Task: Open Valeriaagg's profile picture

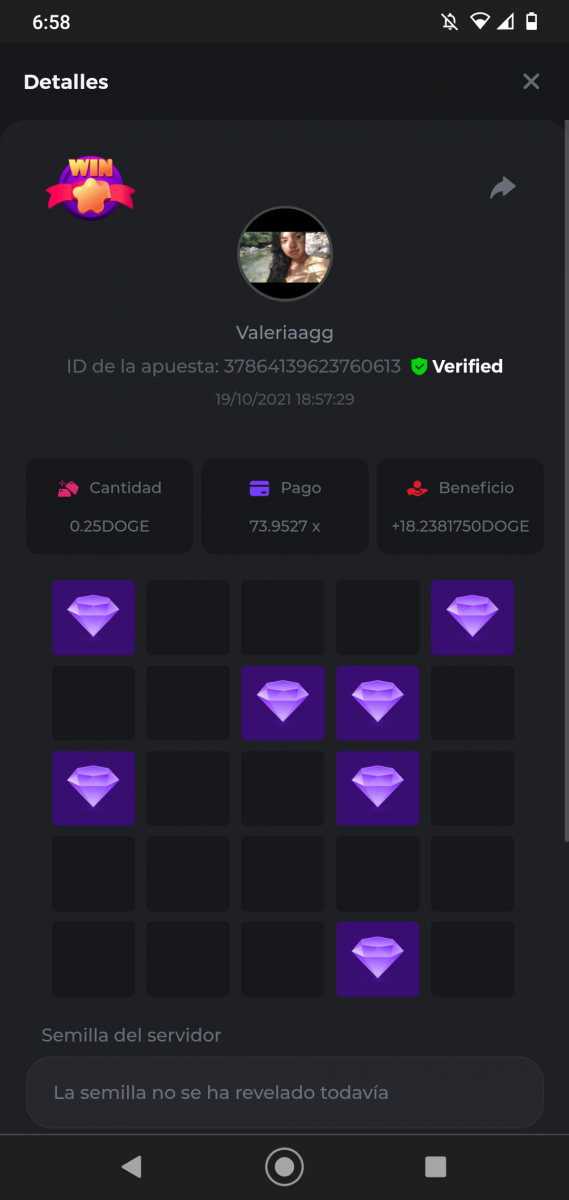Action: coord(284,254)
